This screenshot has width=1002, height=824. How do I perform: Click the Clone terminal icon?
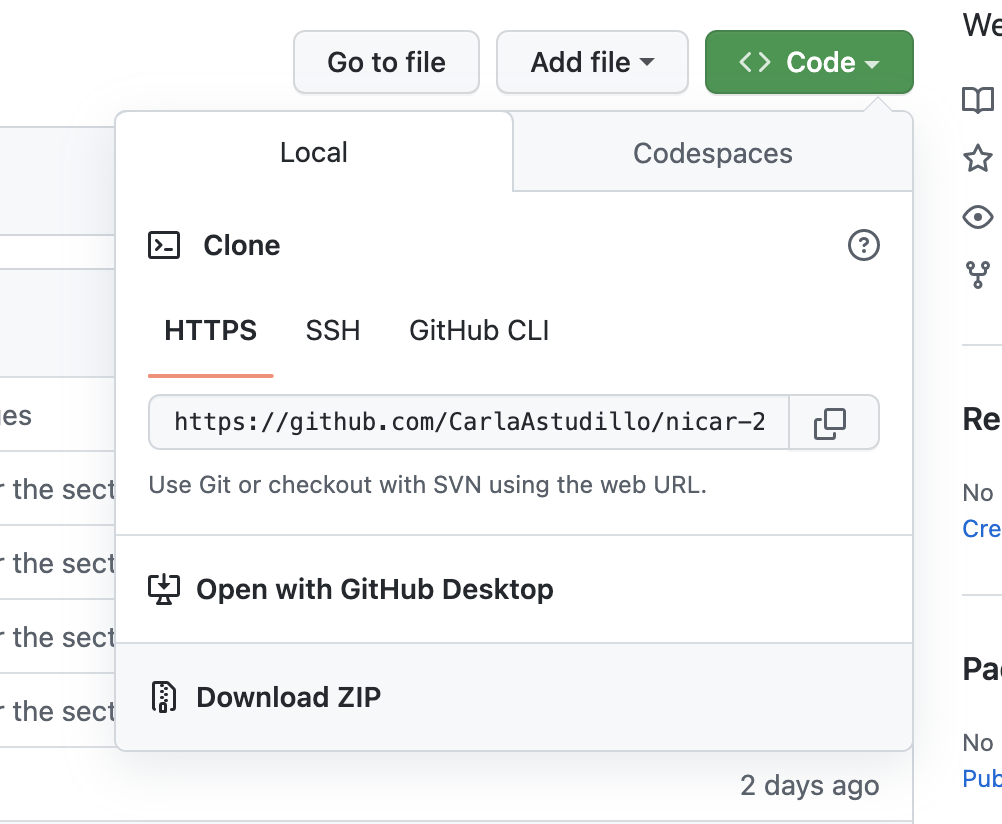click(164, 245)
